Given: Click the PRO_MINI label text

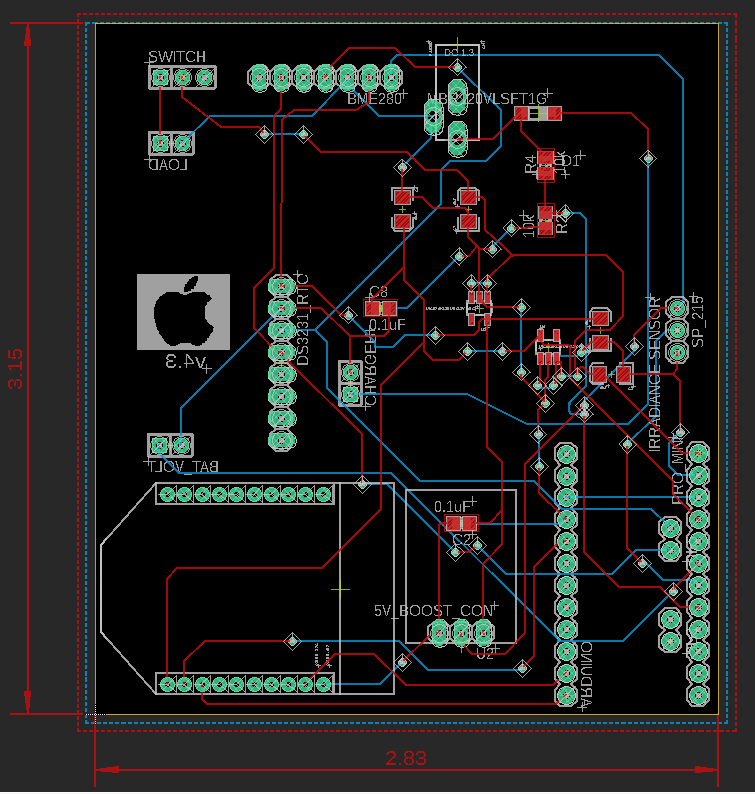Looking at the screenshot, I should click(x=678, y=469).
